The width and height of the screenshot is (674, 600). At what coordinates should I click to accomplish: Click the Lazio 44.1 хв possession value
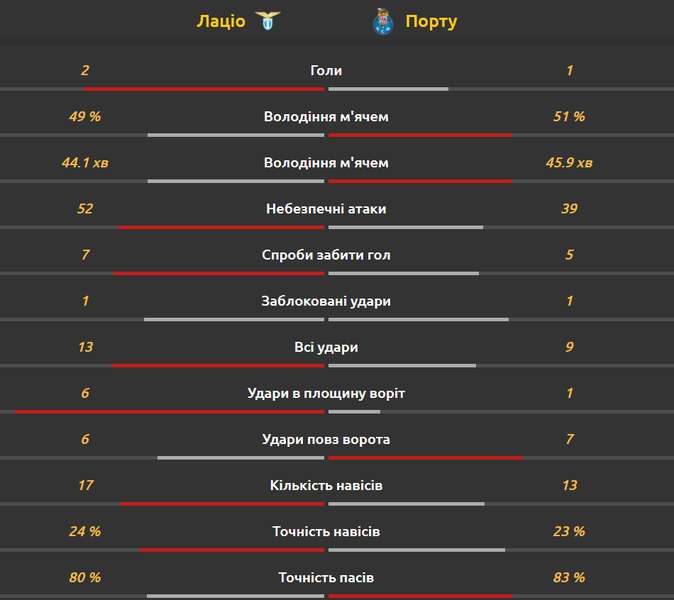(x=85, y=163)
